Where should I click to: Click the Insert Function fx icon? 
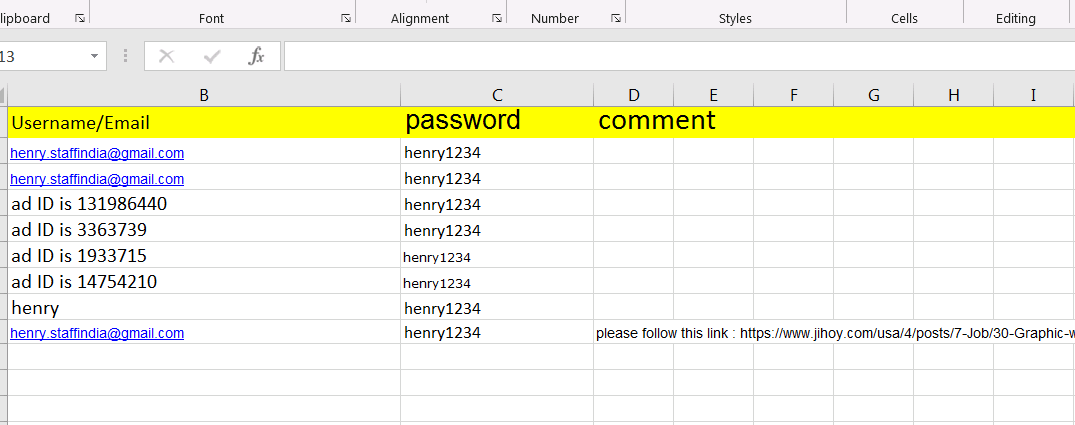tap(256, 56)
